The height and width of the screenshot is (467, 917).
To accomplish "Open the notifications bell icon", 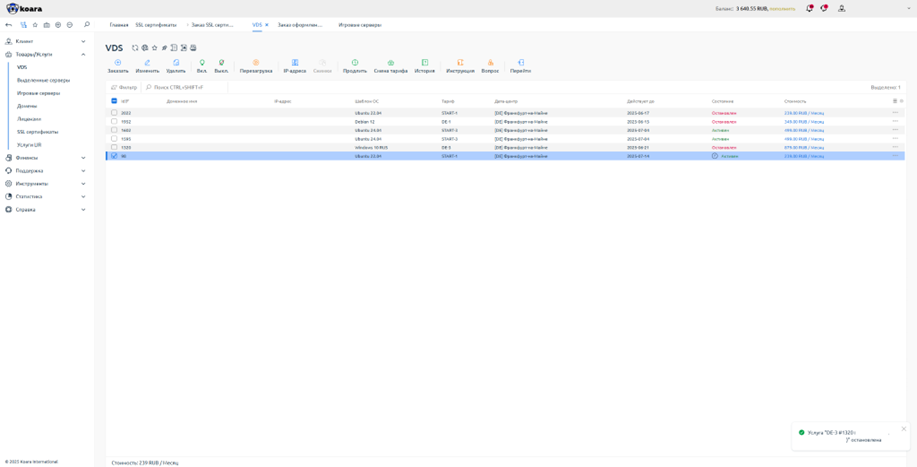I will coord(809,8).
